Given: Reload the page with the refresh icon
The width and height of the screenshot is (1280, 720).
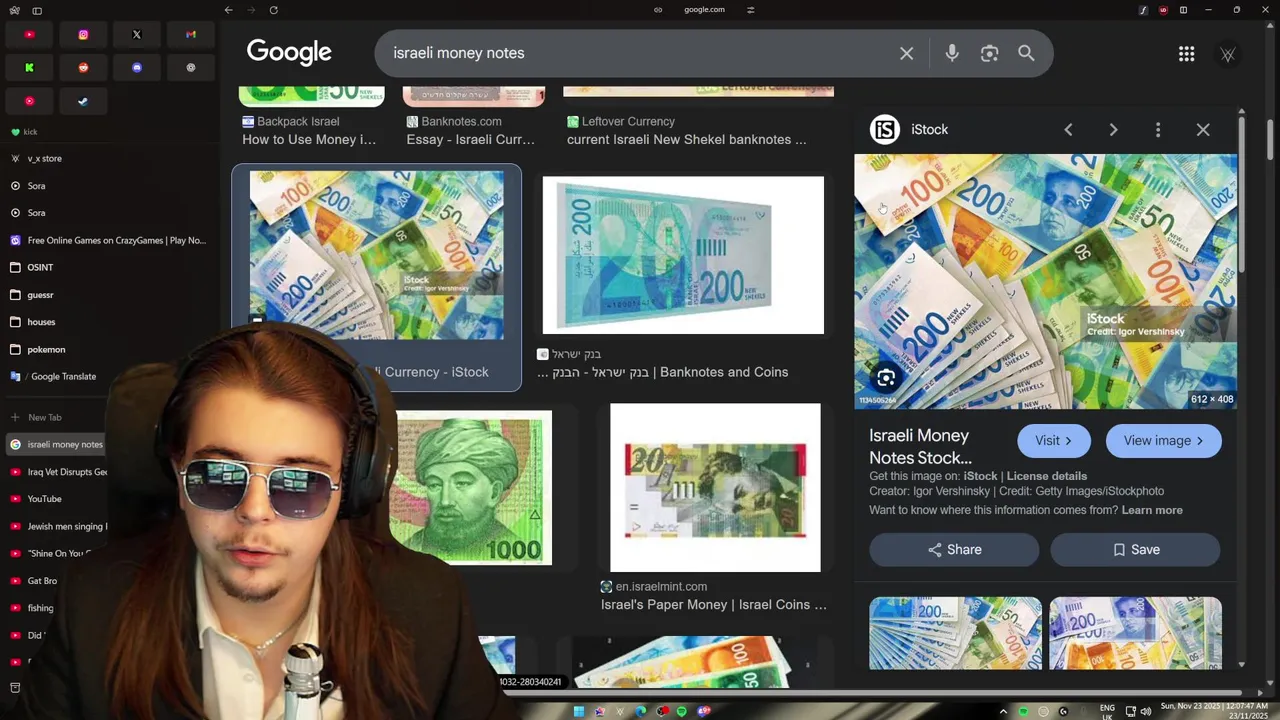Looking at the screenshot, I should pos(273,10).
